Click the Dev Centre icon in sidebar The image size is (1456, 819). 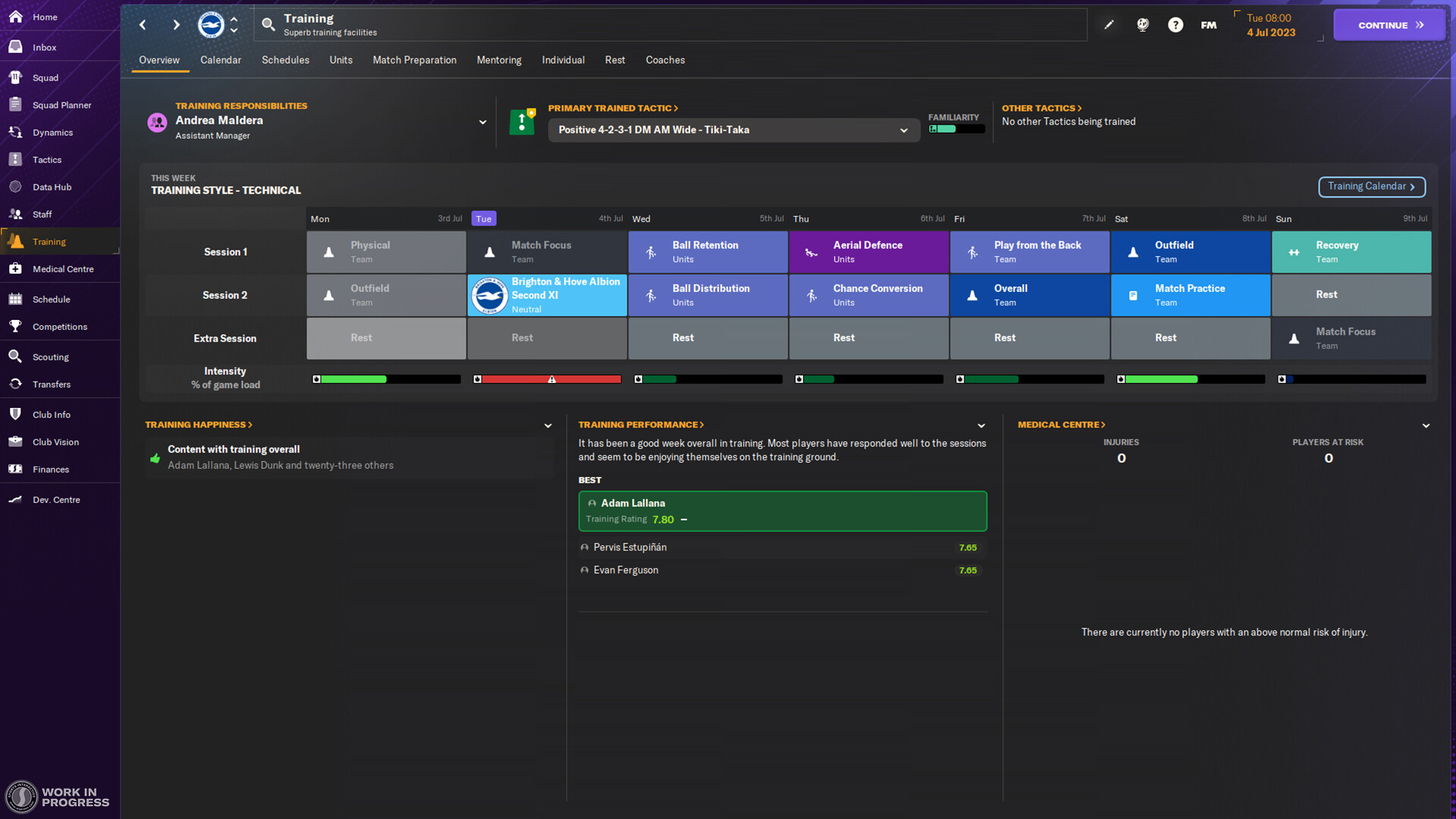(x=15, y=498)
